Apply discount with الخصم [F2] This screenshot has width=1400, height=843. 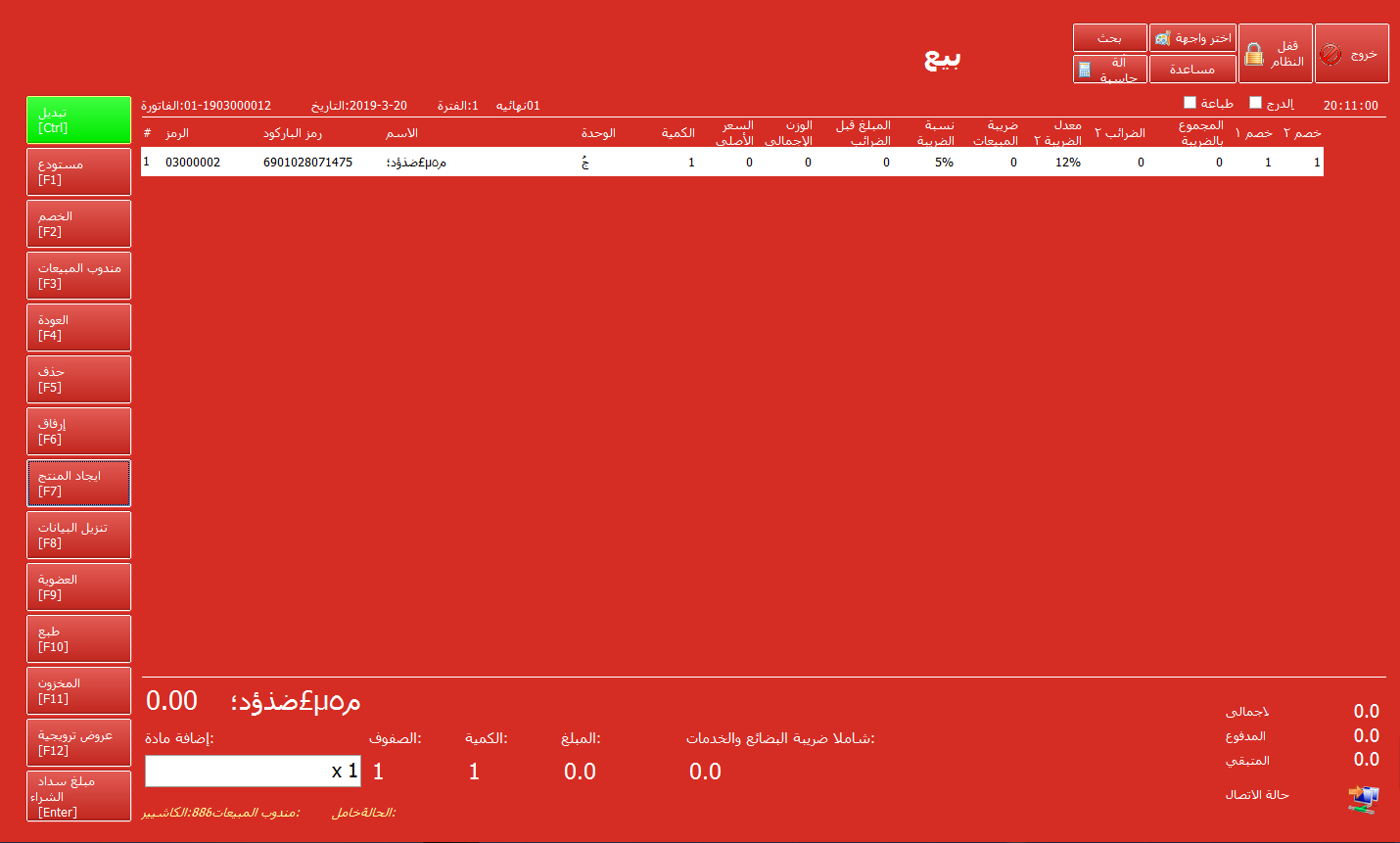pos(78,224)
